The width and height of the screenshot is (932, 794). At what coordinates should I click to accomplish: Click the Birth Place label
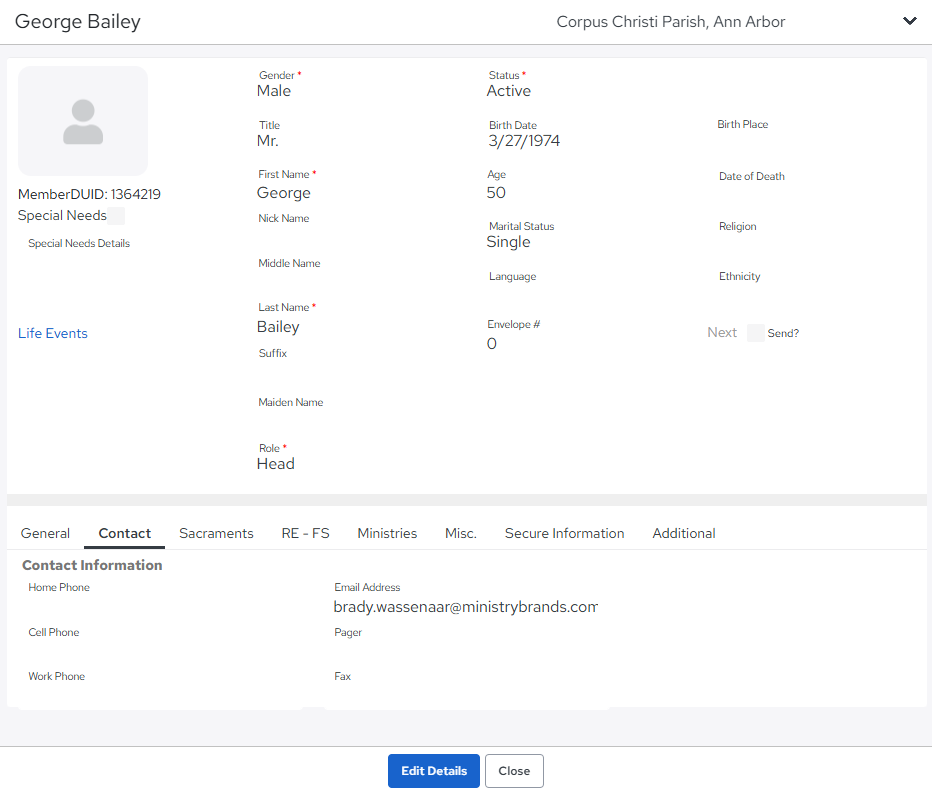pyautogui.click(x=742, y=124)
